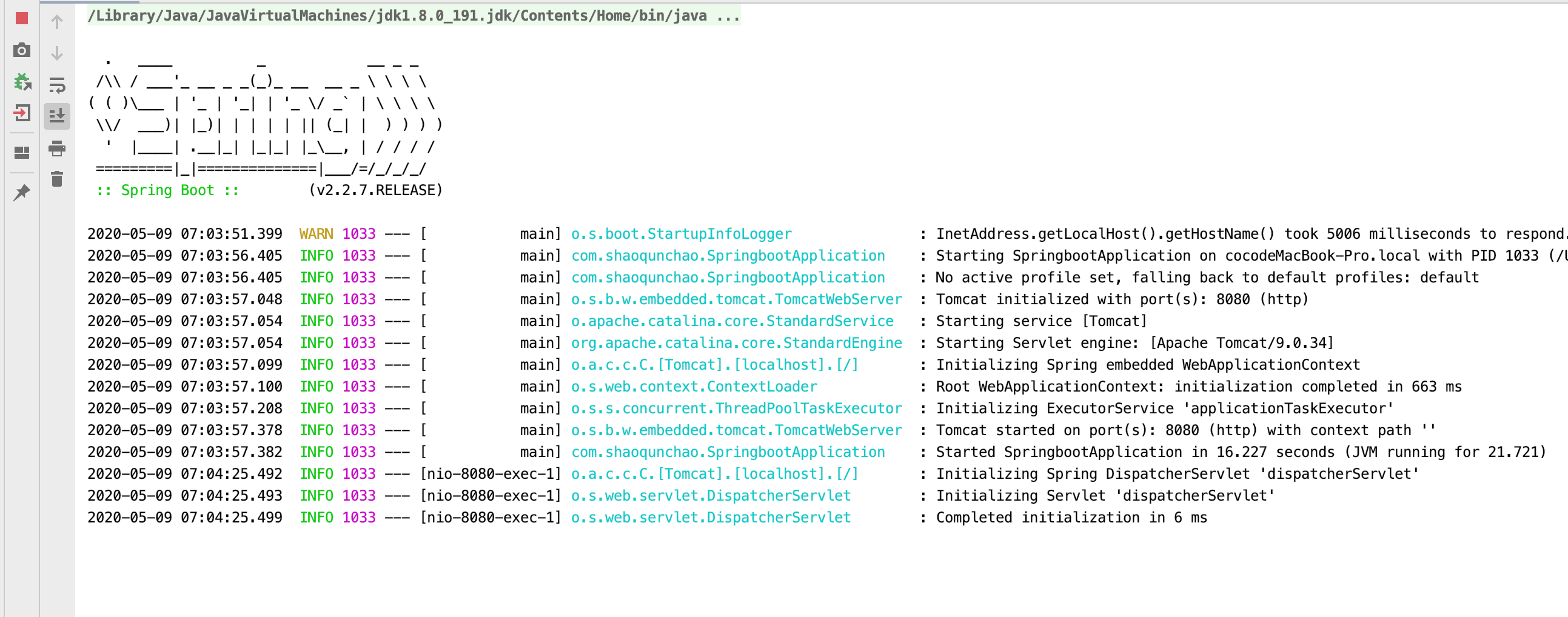The height and width of the screenshot is (617, 1568).
Task: Click 'Initializing Servlet dispatcherServlet' message
Action: pyautogui.click(x=1105, y=496)
